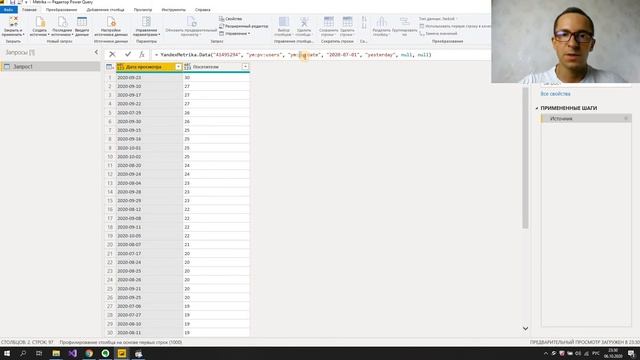Click the All Properties link (Все свойства)
This screenshot has height=360, width=640.
click(555, 94)
